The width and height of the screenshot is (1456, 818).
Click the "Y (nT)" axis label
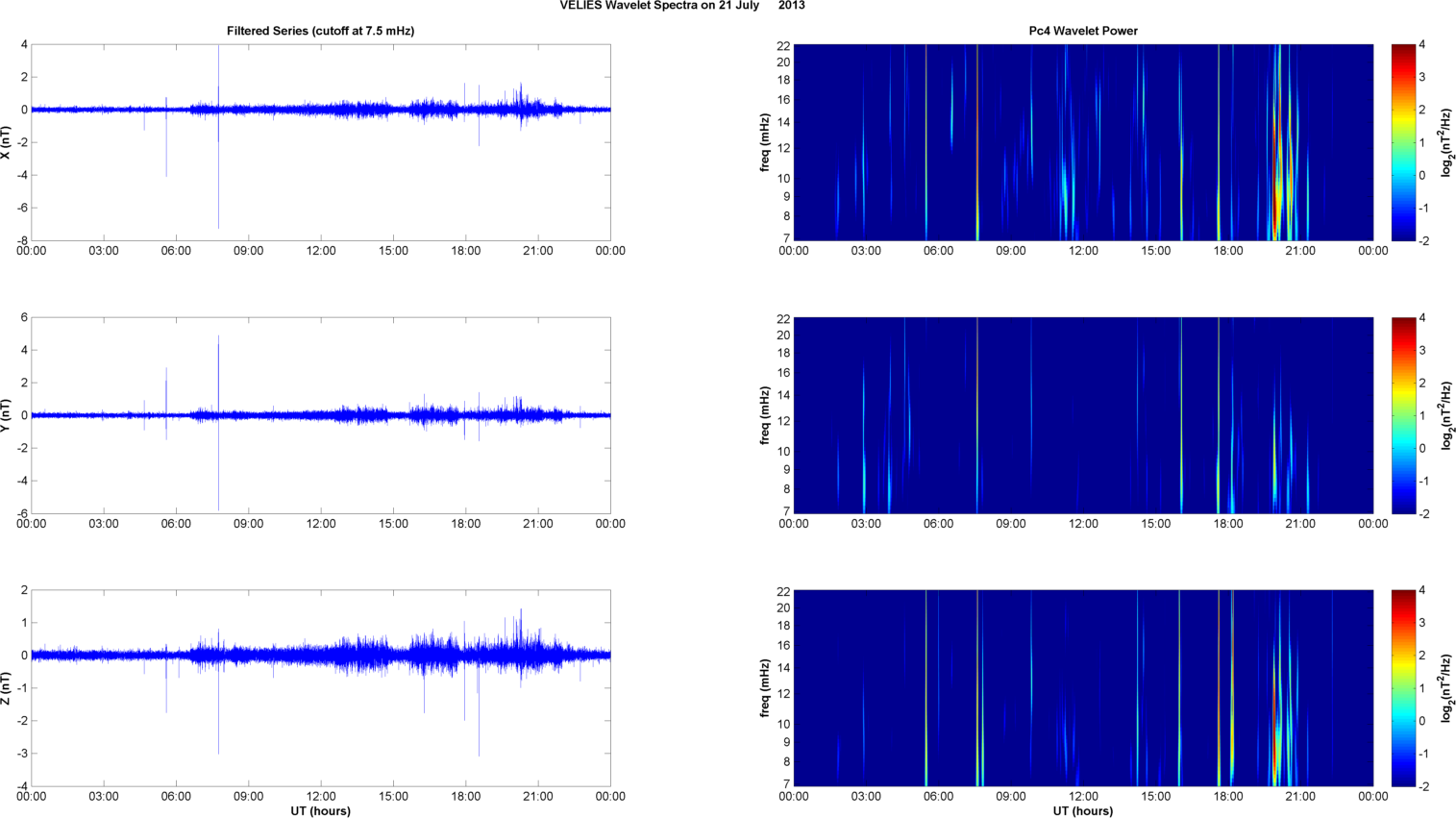click(x=6, y=415)
